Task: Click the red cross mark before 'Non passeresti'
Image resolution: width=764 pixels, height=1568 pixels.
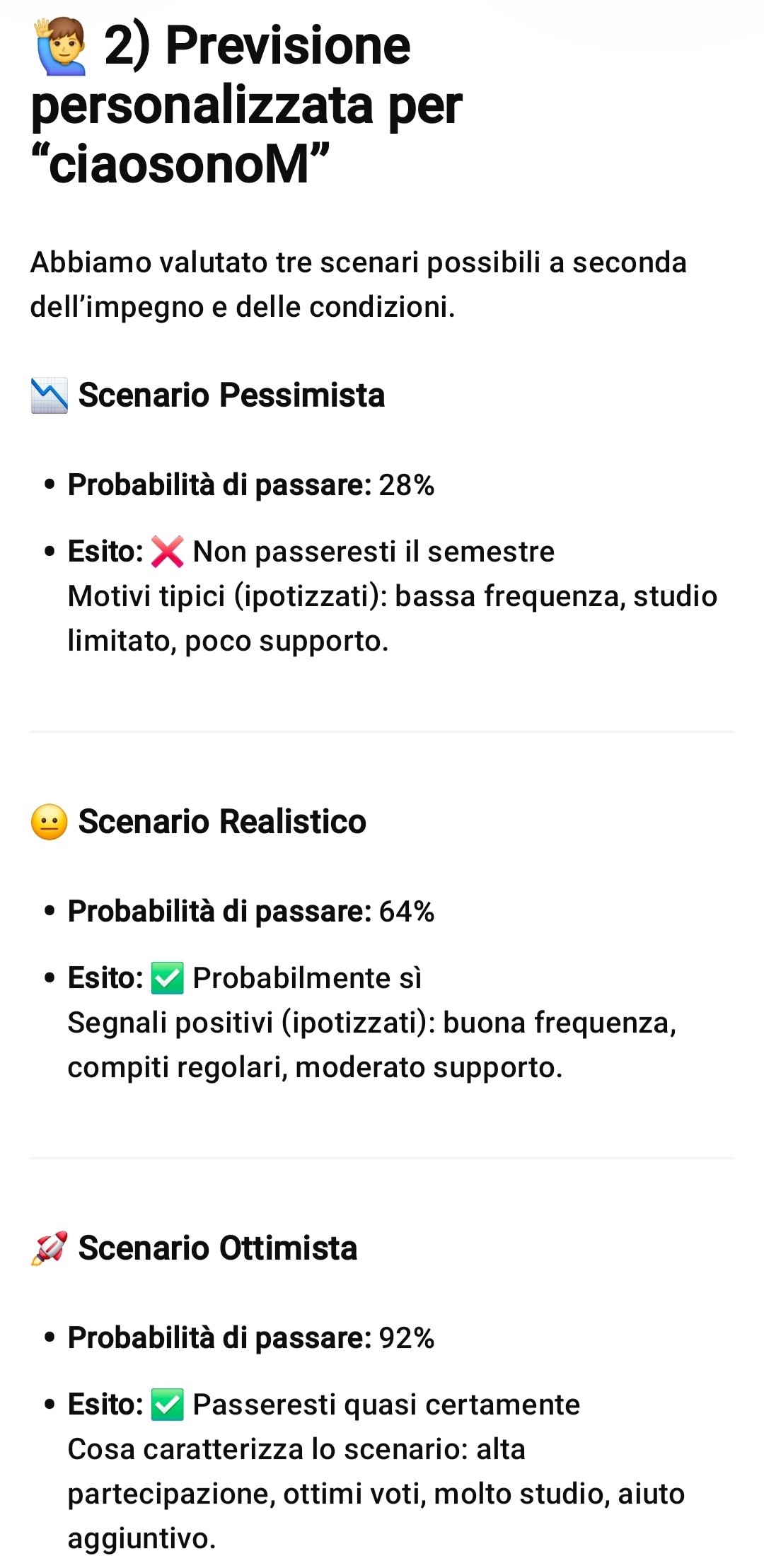Action: point(168,552)
